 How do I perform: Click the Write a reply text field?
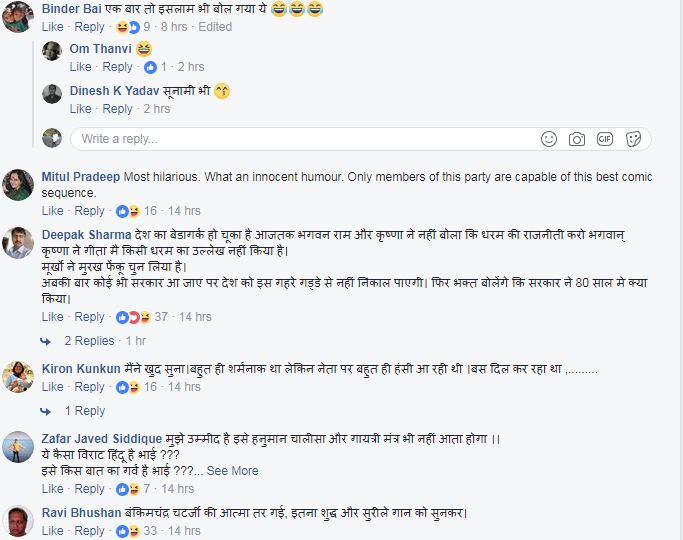click(300, 139)
